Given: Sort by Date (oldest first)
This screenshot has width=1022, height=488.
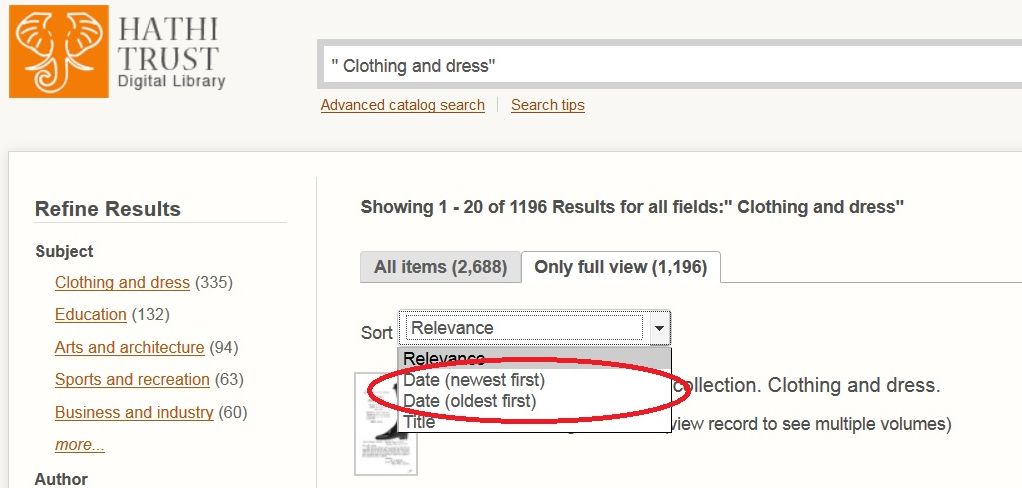Looking at the screenshot, I should tap(469, 401).
